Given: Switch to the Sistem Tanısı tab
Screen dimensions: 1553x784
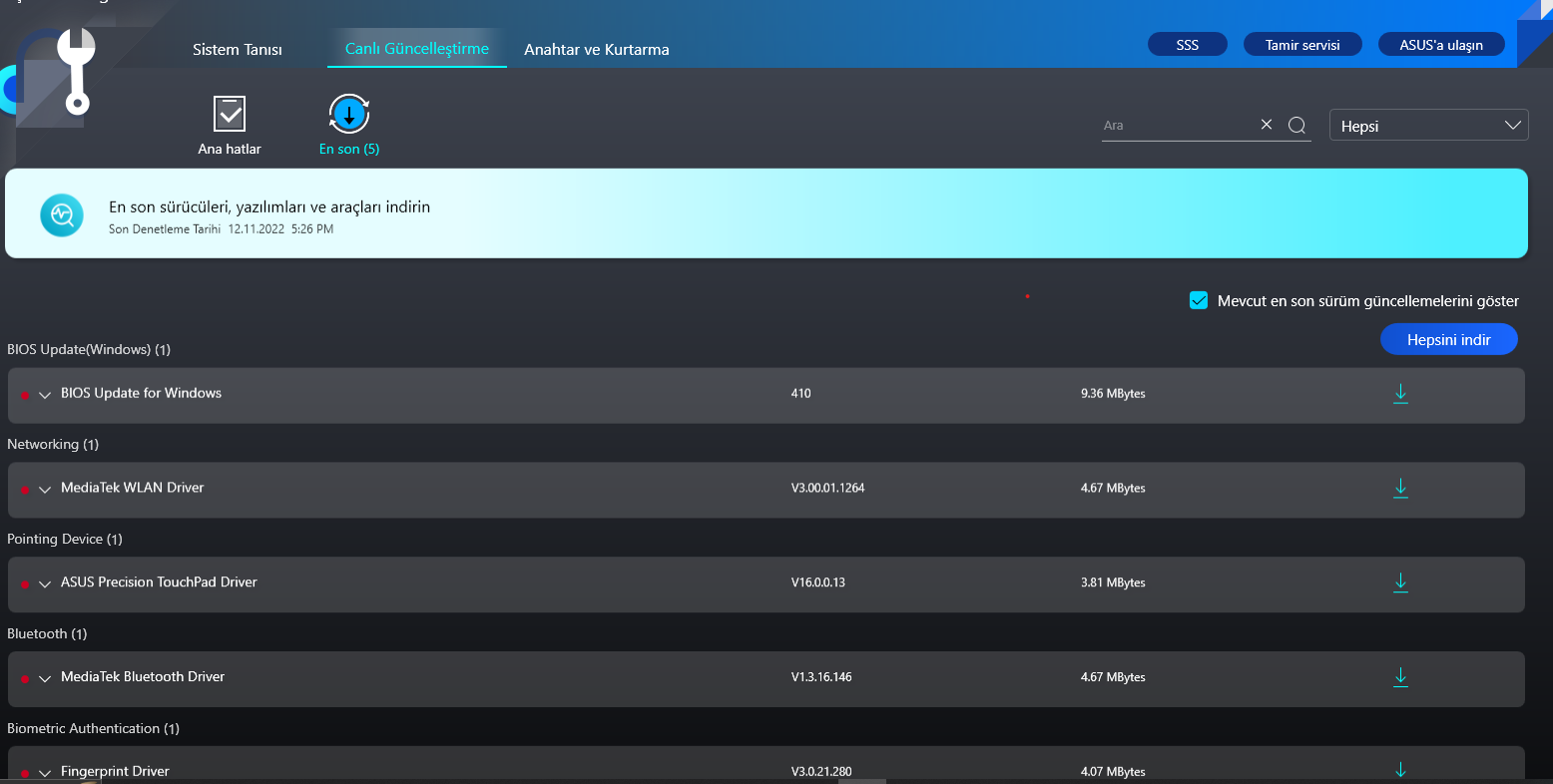Looking at the screenshot, I should 238,49.
